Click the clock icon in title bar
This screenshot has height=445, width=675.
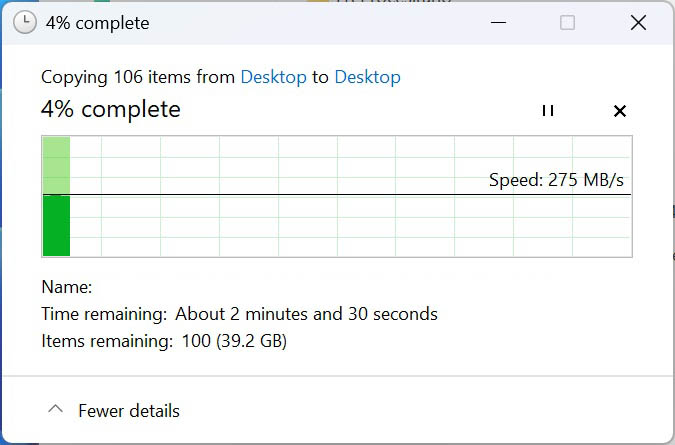point(25,22)
